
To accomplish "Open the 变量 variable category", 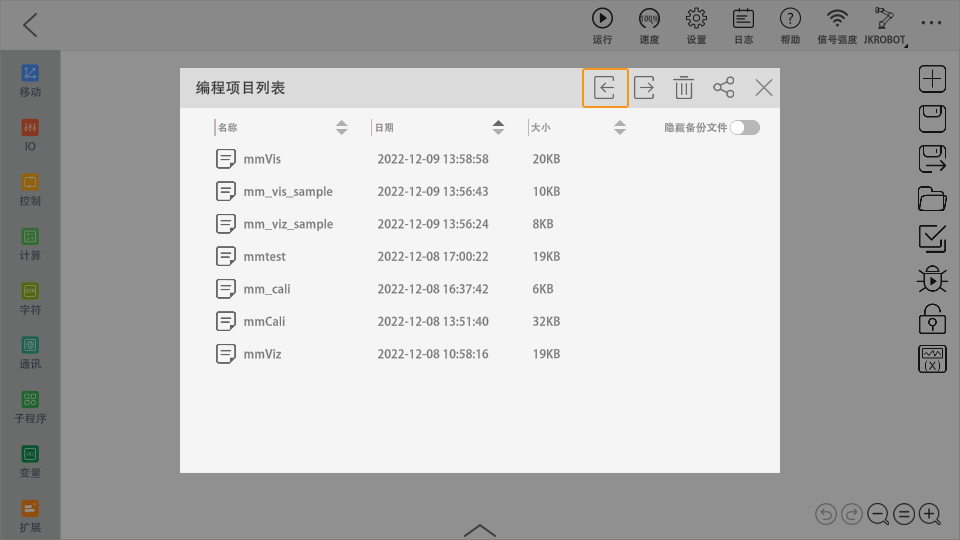I will (x=30, y=462).
